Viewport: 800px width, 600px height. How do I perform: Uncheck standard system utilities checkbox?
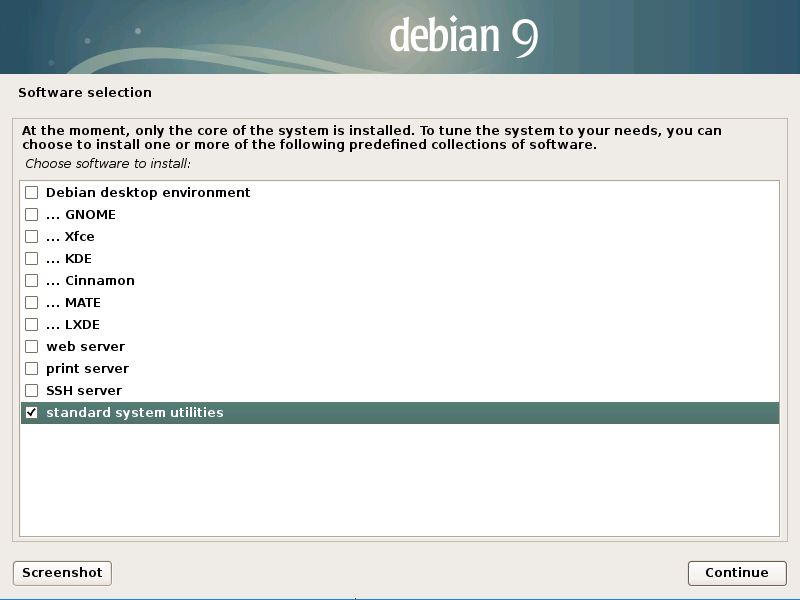point(32,412)
